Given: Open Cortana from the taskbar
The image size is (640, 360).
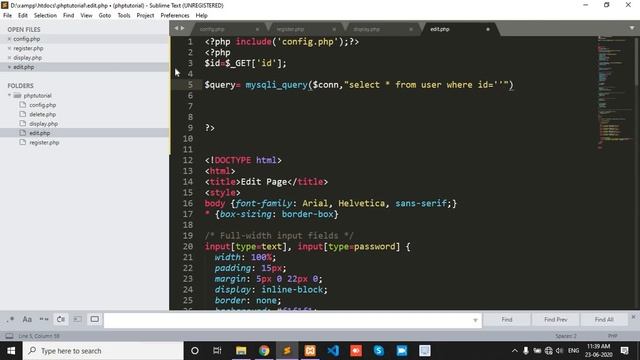Looking at the screenshot, I should 195,351.
